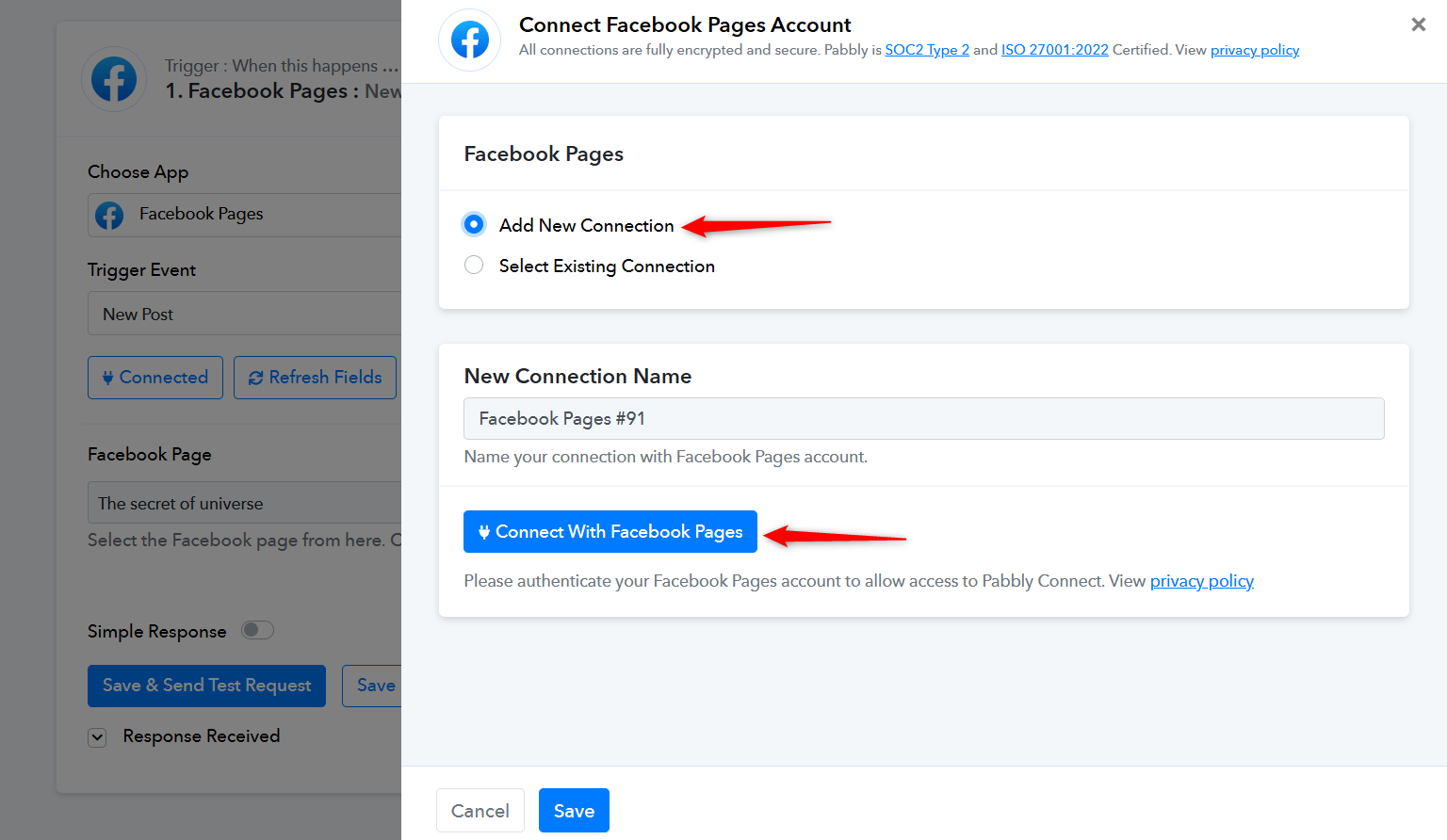Screen dimensions: 1447x840
Task: Click the New Connection Name input field
Action: tap(923, 418)
